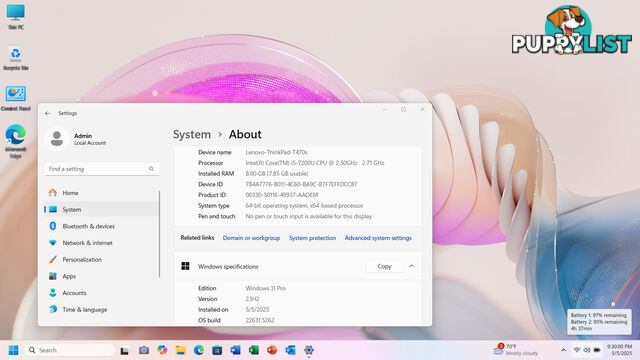
Task: Click the Settings sidebar scrollbar
Action: pos(159,234)
